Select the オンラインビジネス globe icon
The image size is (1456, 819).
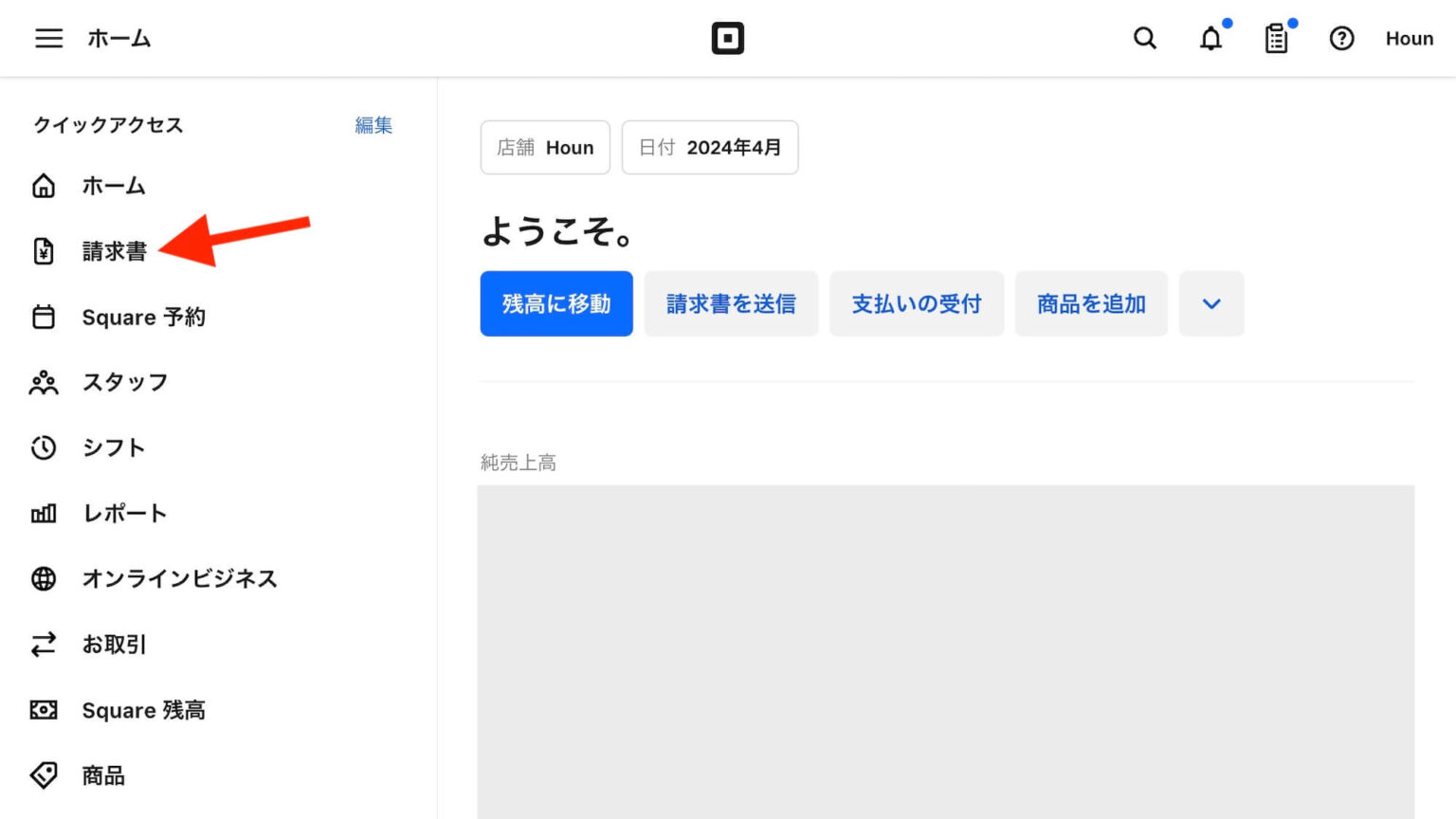(44, 578)
